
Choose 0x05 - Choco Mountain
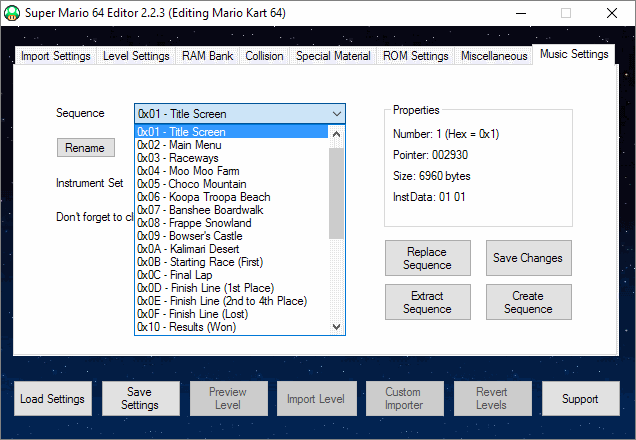tap(231, 184)
